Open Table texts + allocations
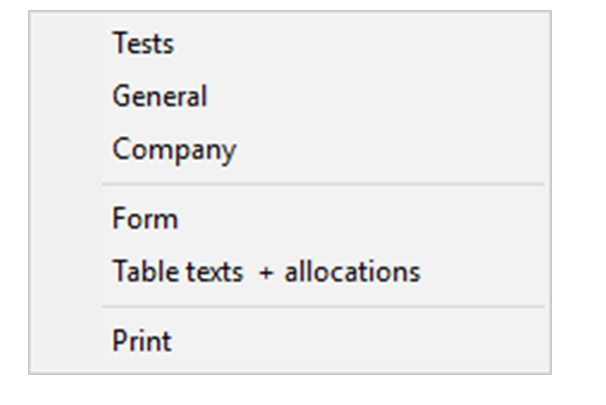Image resolution: width=606 pixels, height=405 pixels. coord(266,272)
